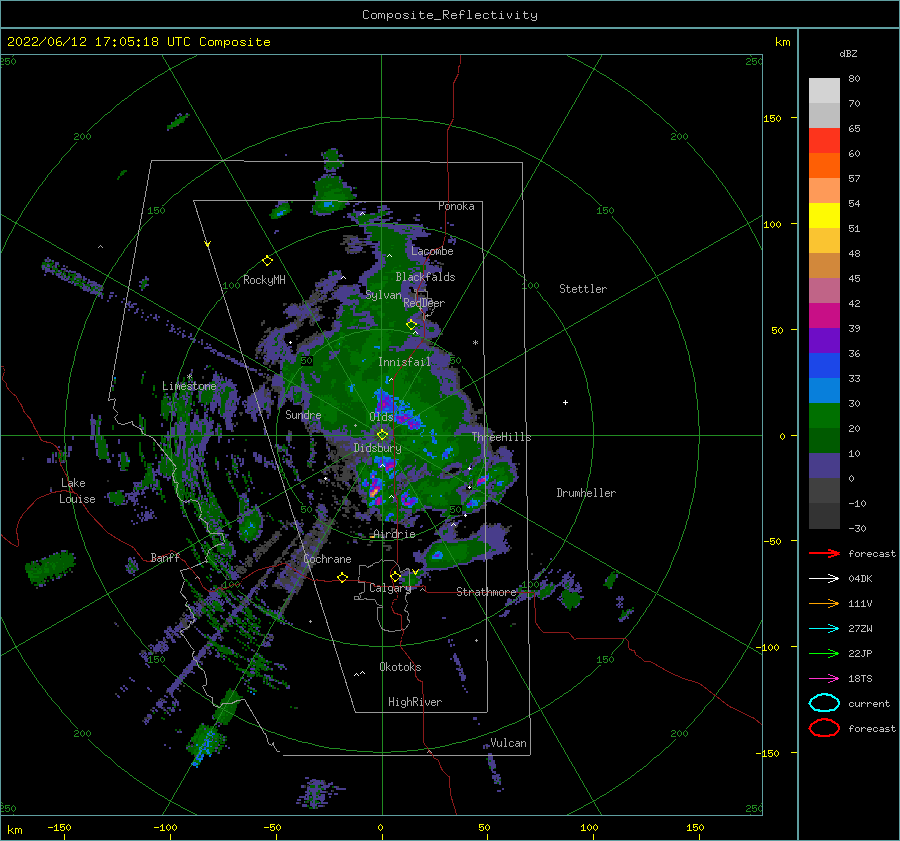Select the Blackfalds label

[425, 277]
